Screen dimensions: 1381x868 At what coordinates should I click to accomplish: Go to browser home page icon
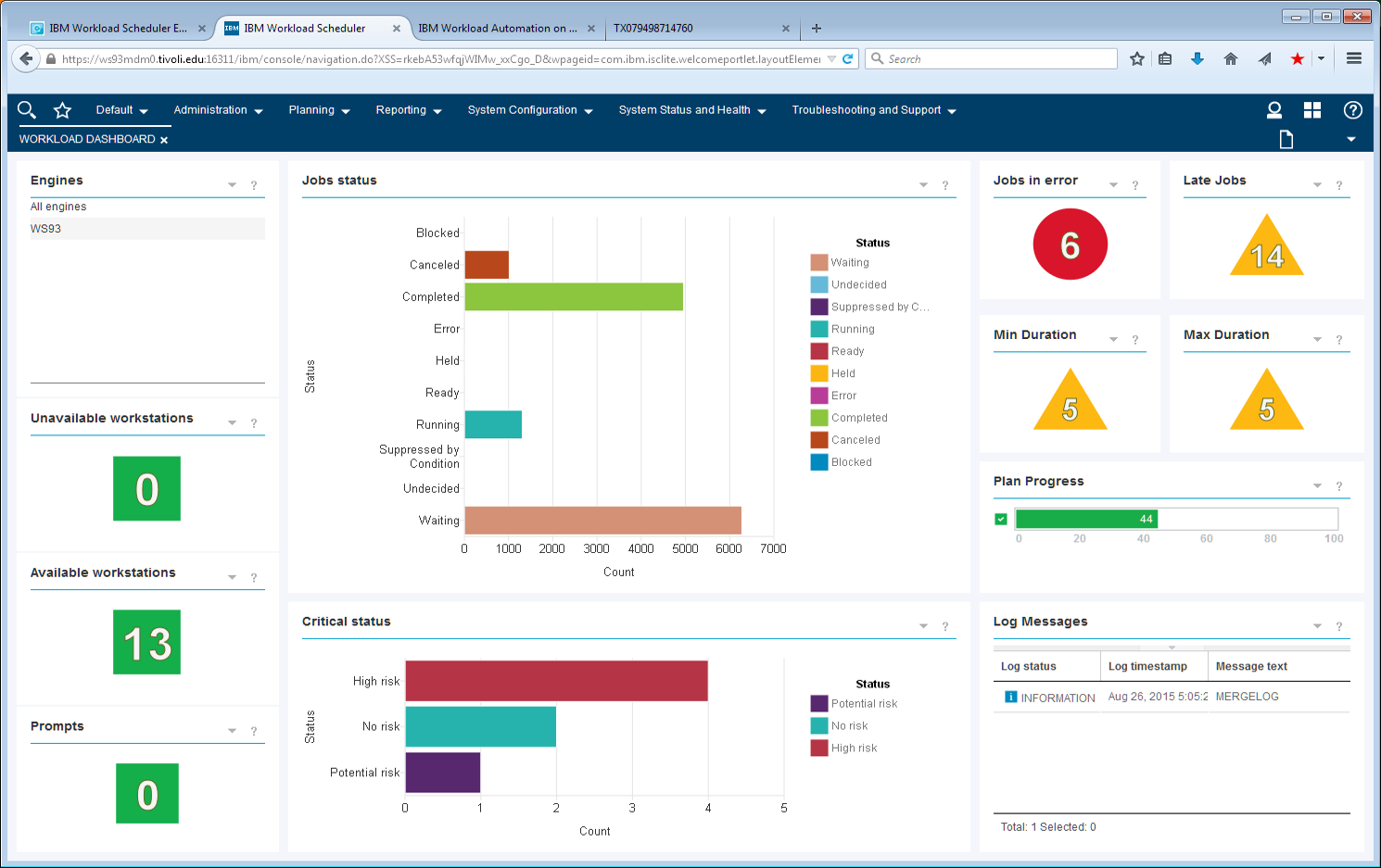coord(1231,58)
